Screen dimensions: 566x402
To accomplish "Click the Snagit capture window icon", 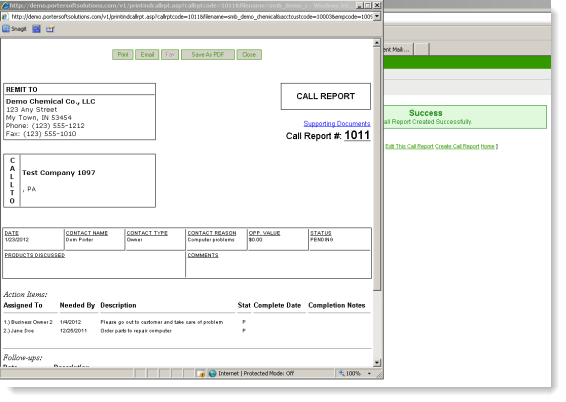I will (x=36, y=29).
